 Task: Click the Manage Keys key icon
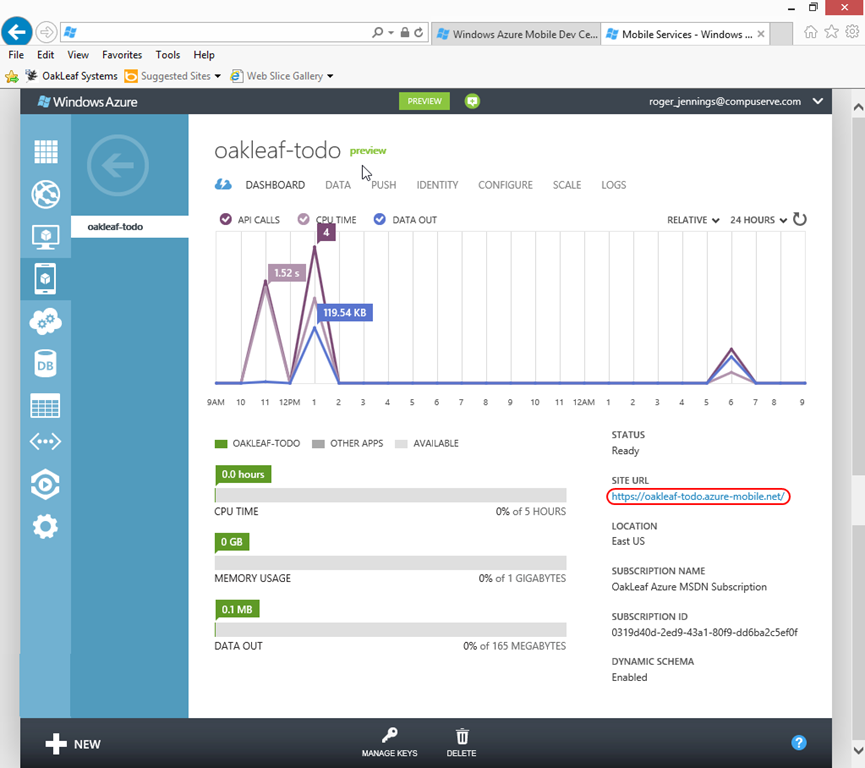(389, 735)
